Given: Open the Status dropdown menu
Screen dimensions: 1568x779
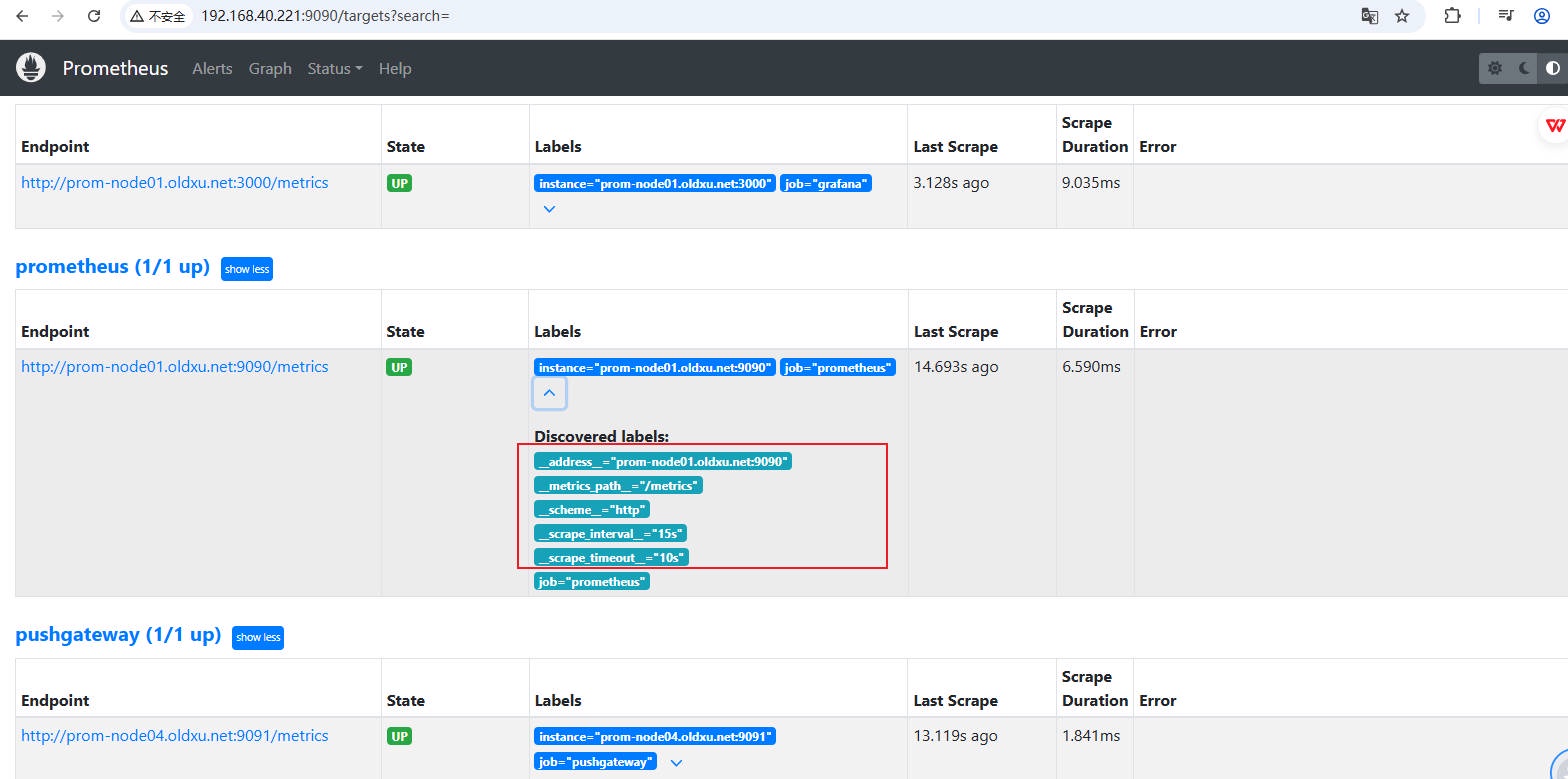Looking at the screenshot, I should pos(335,68).
